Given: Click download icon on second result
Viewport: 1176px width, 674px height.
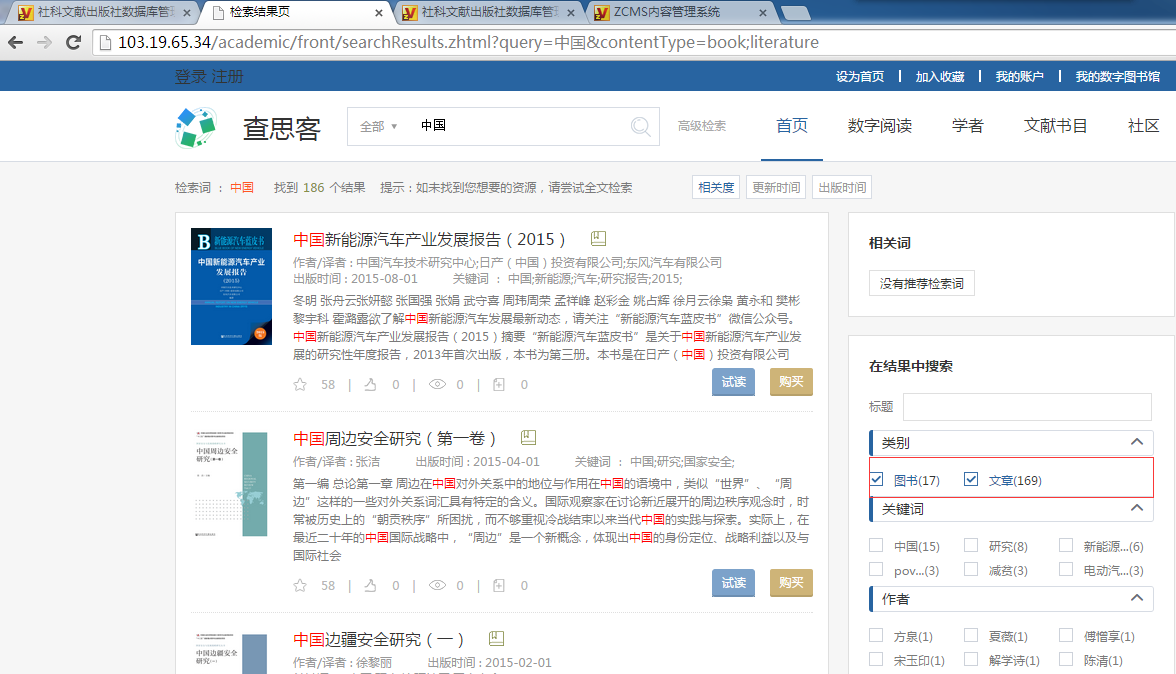Looking at the screenshot, I should pyautogui.click(x=500, y=585).
